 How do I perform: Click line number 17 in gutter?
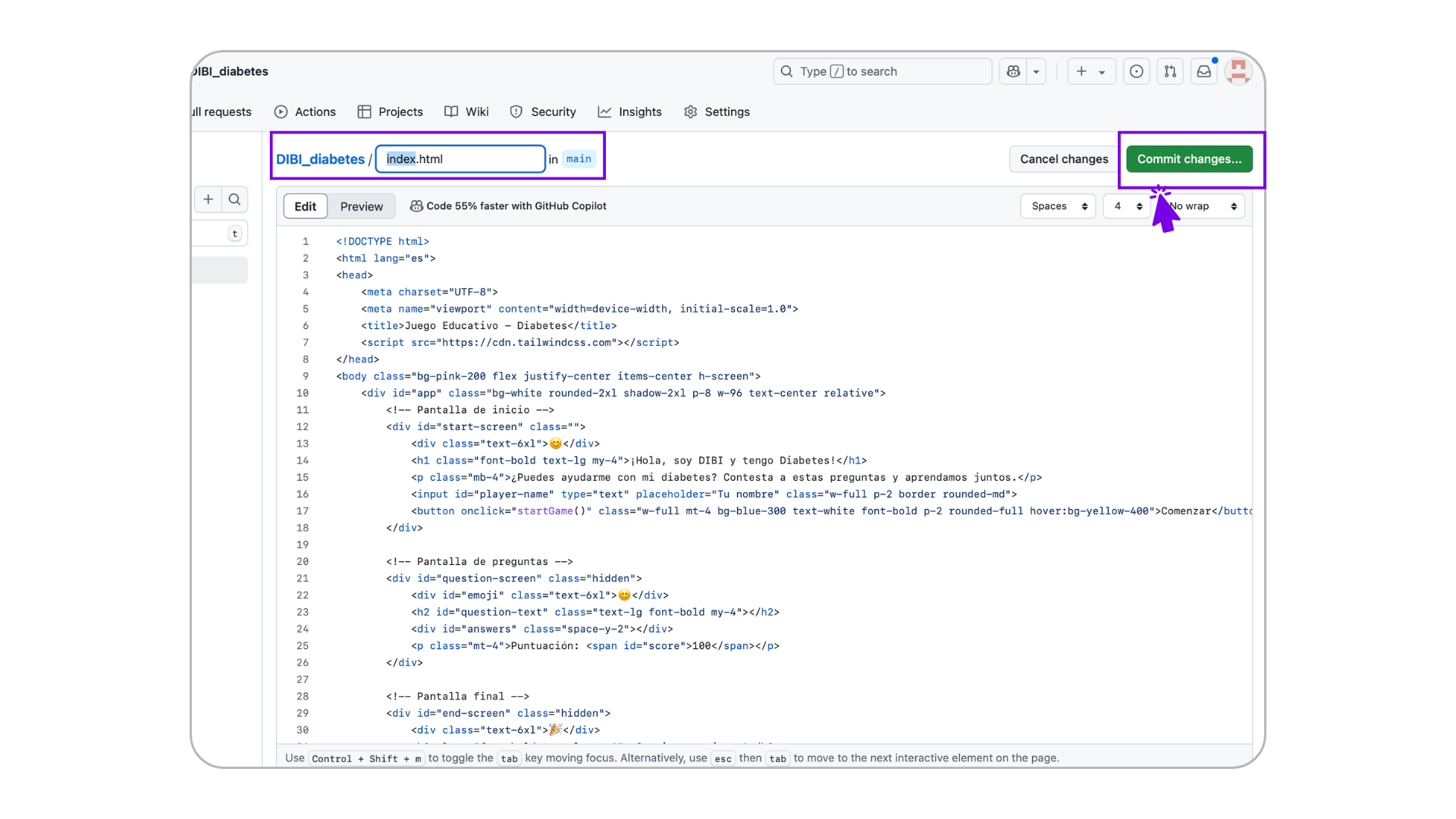pos(303,511)
